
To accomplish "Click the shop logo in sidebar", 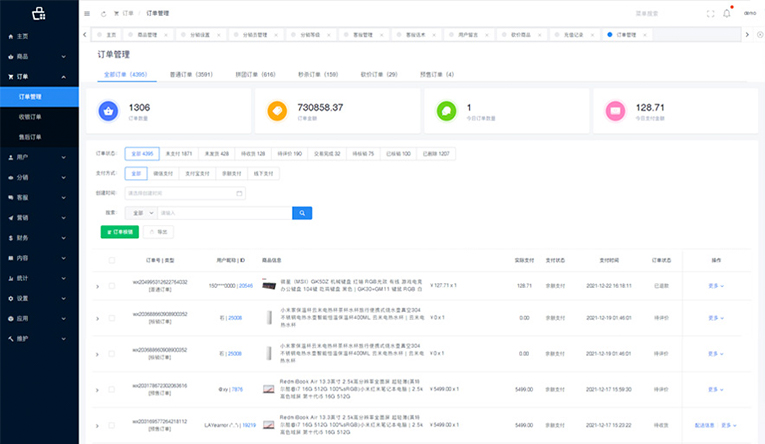I will click(x=39, y=14).
